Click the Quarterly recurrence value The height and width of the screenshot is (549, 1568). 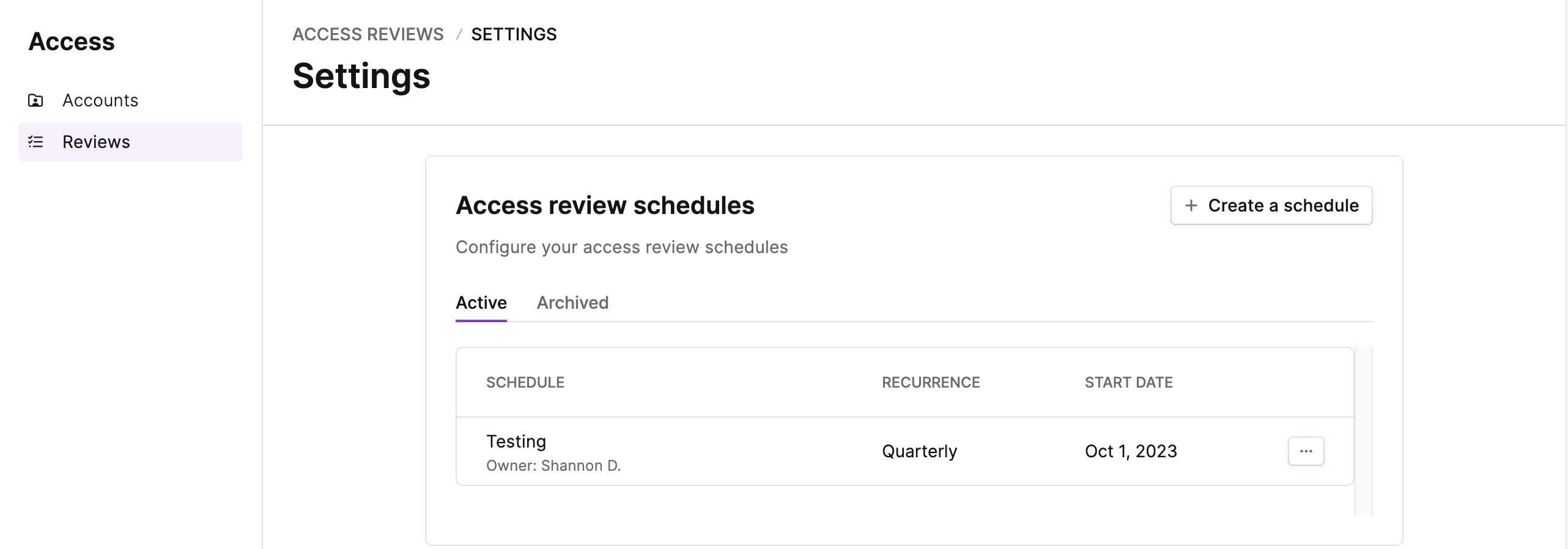click(x=919, y=451)
